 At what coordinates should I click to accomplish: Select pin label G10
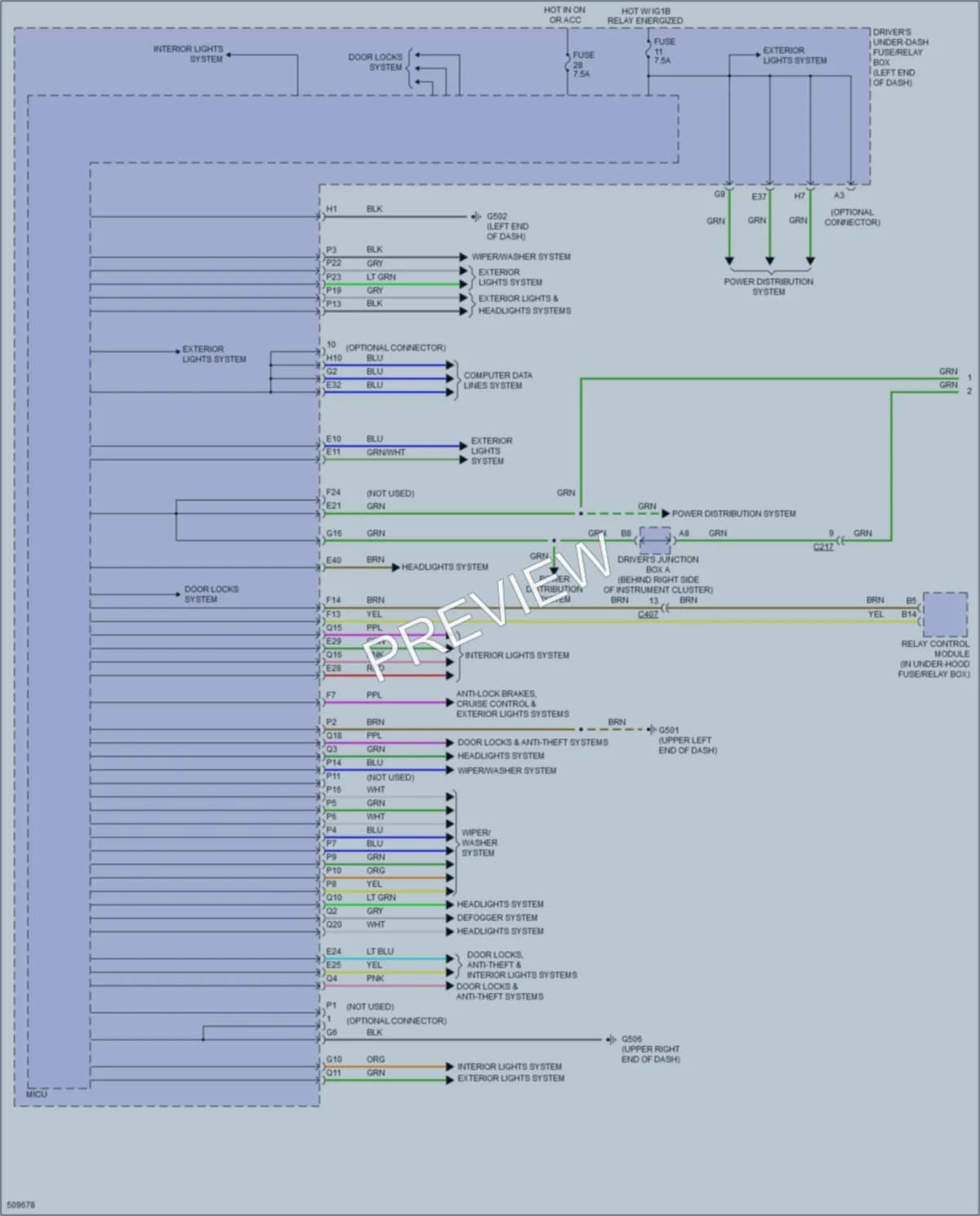click(x=333, y=1059)
